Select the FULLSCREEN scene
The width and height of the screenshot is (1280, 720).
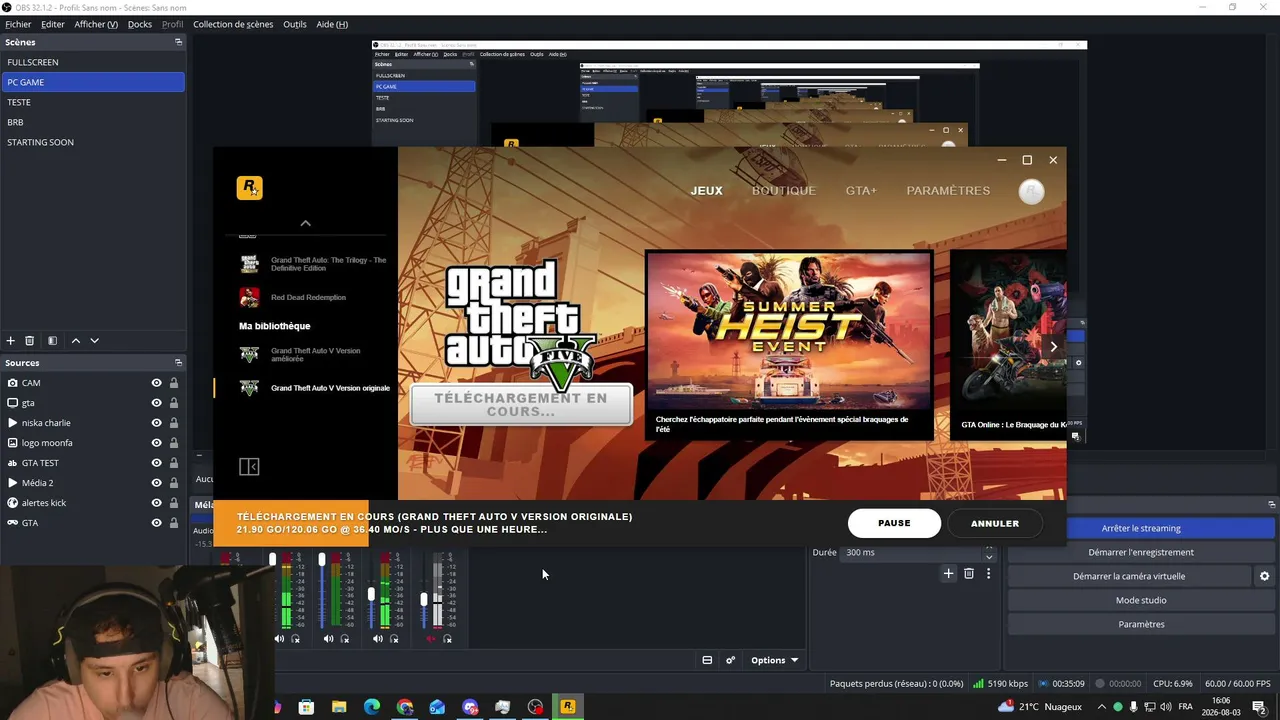[93, 62]
